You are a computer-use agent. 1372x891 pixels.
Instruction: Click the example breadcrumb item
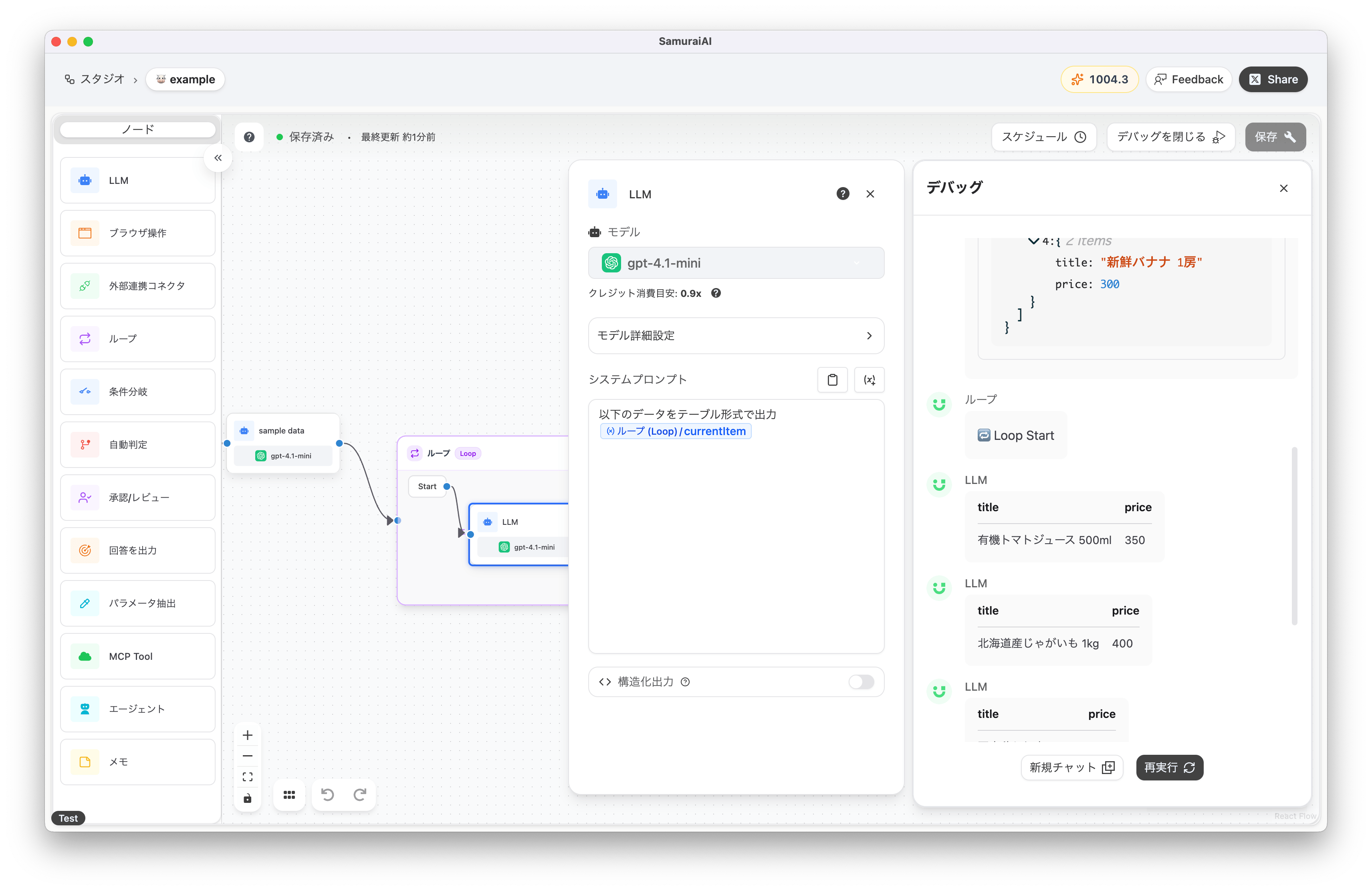point(185,79)
